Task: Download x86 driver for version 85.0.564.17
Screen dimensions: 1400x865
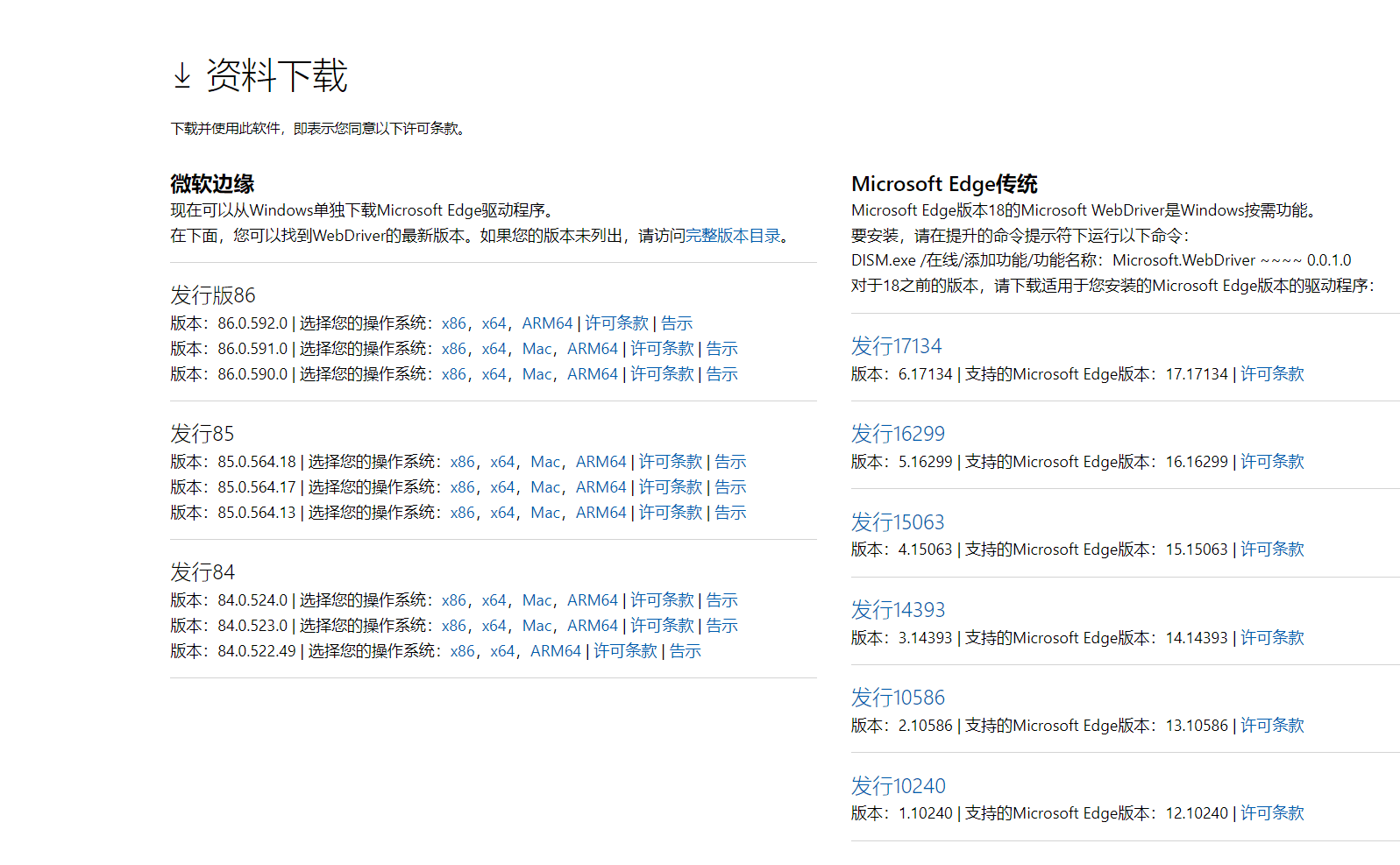Action: click(463, 487)
